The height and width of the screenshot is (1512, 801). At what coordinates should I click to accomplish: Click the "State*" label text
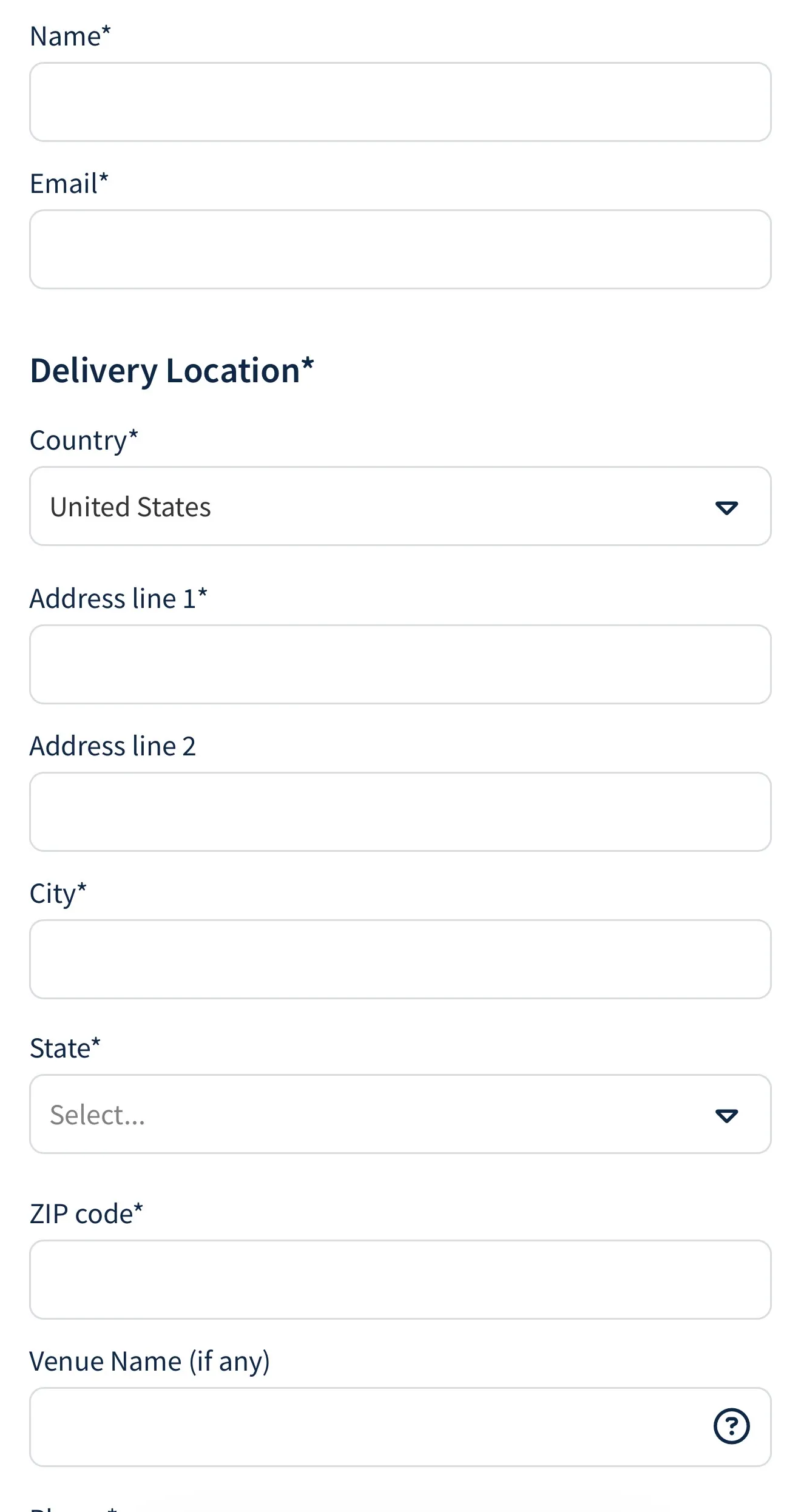click(x=65, y=1048)
